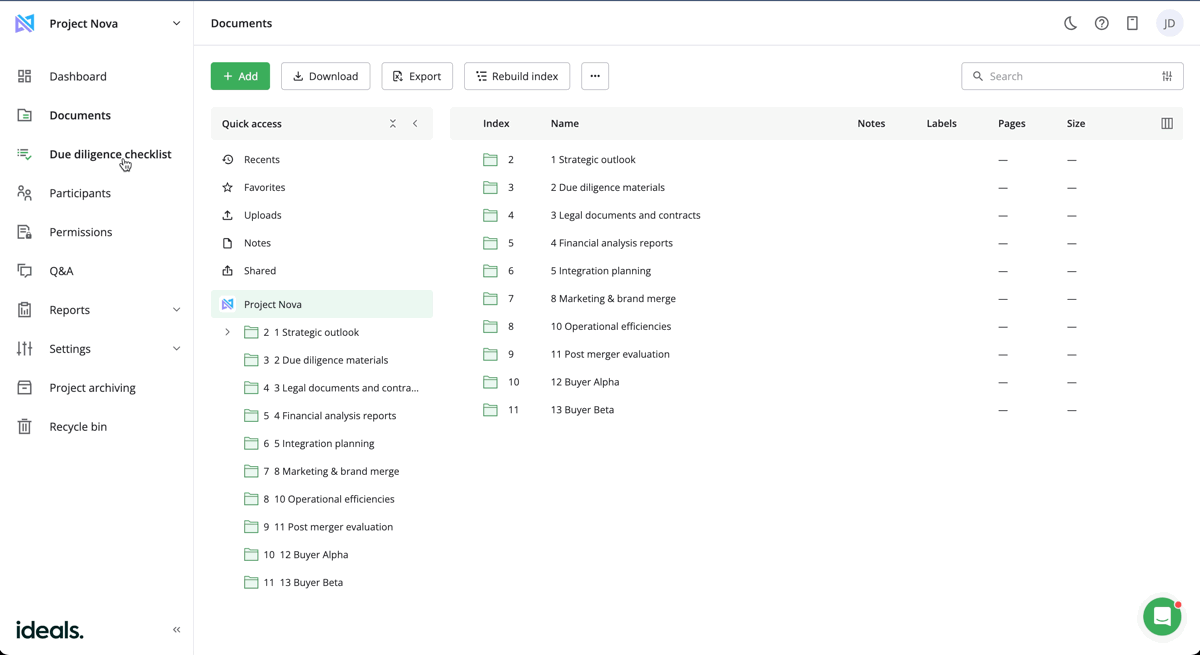Expand the Project Nova project dropdown

point(176,23)
